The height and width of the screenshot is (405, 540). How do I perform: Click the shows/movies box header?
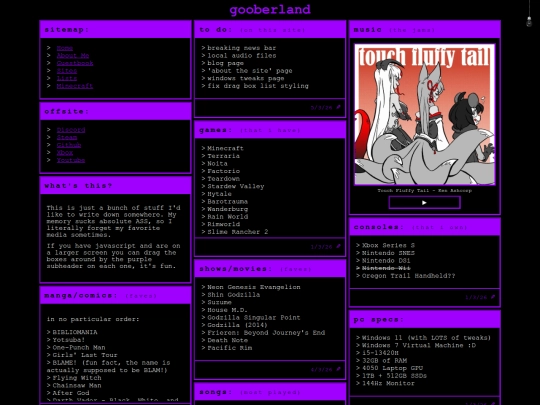(x=270, y=269)
